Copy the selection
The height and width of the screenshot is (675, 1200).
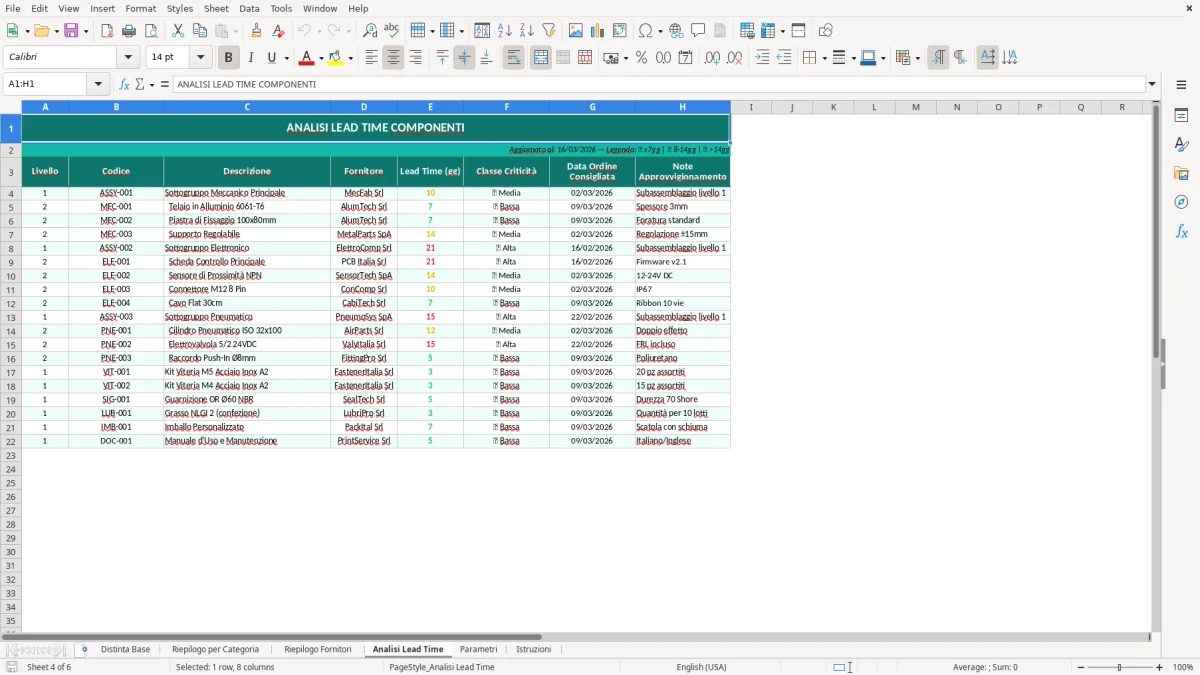[x=200, y=31]
